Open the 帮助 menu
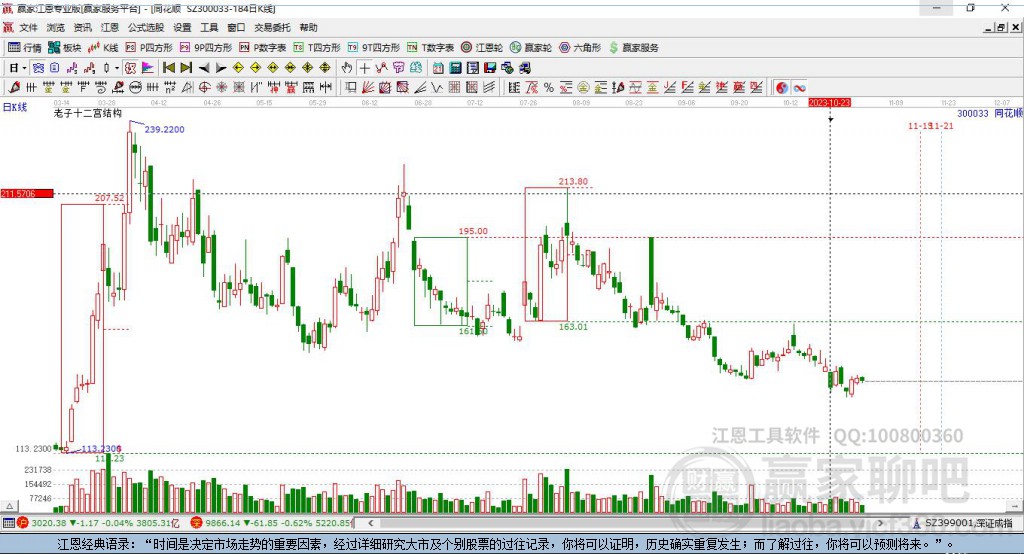This screenshot has width=1024, height=554. (308, 27)
